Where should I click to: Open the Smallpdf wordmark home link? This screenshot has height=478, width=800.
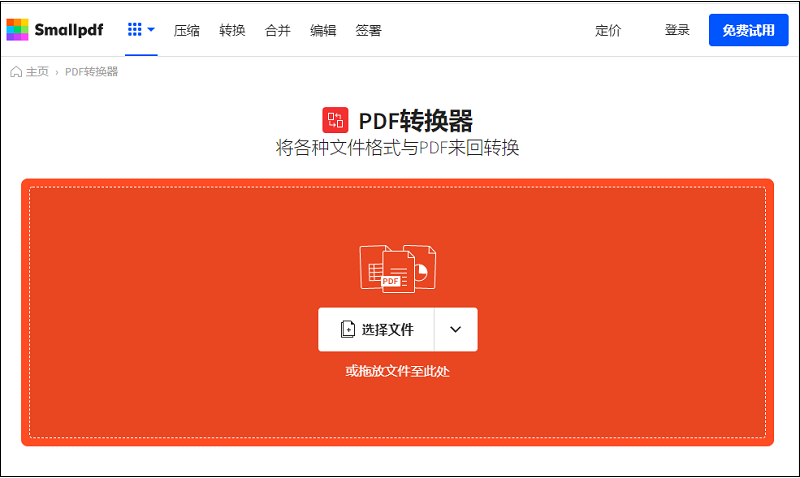(69, 30)
